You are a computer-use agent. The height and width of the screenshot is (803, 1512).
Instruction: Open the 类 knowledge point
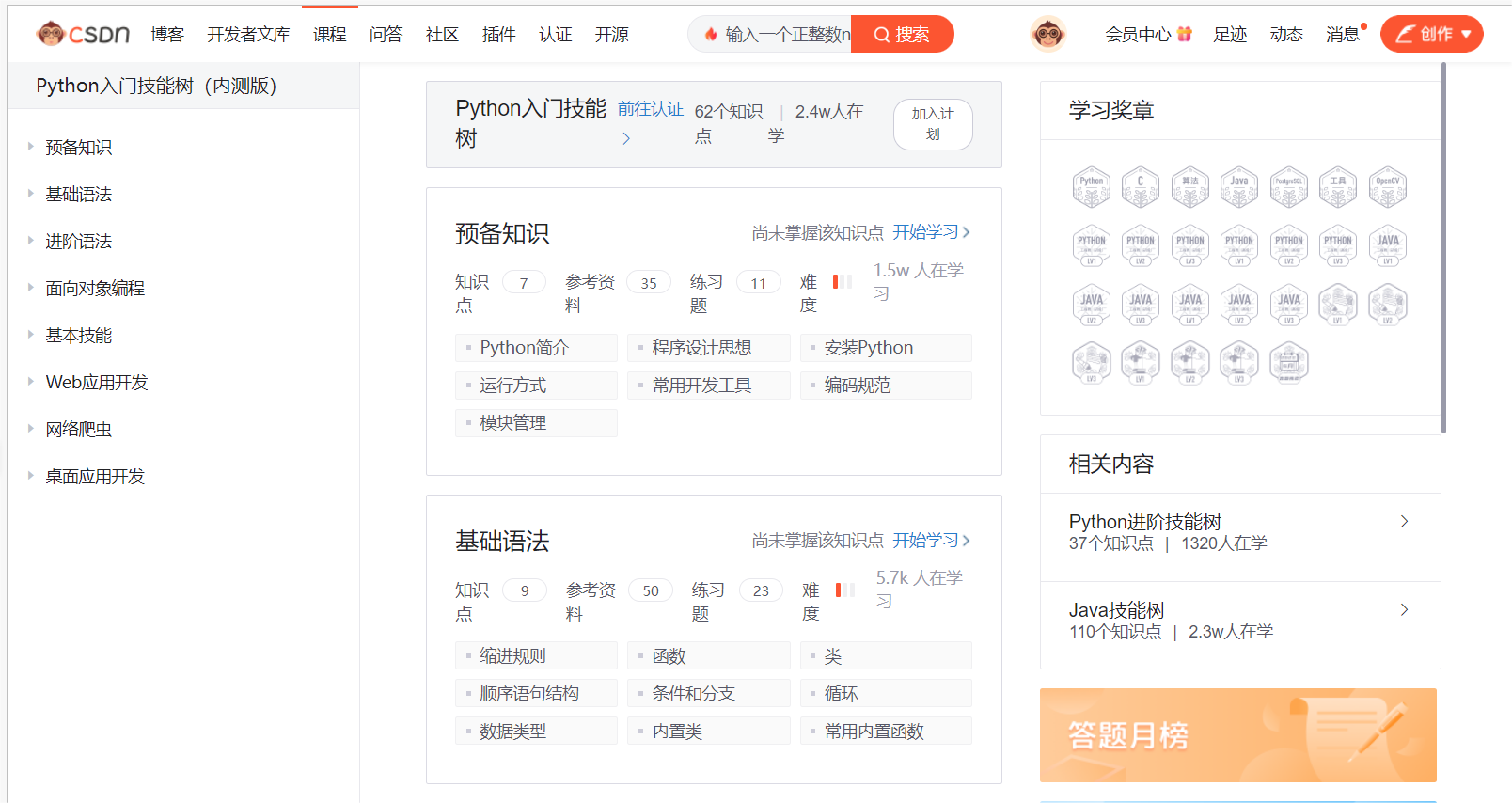pos(886,655)
